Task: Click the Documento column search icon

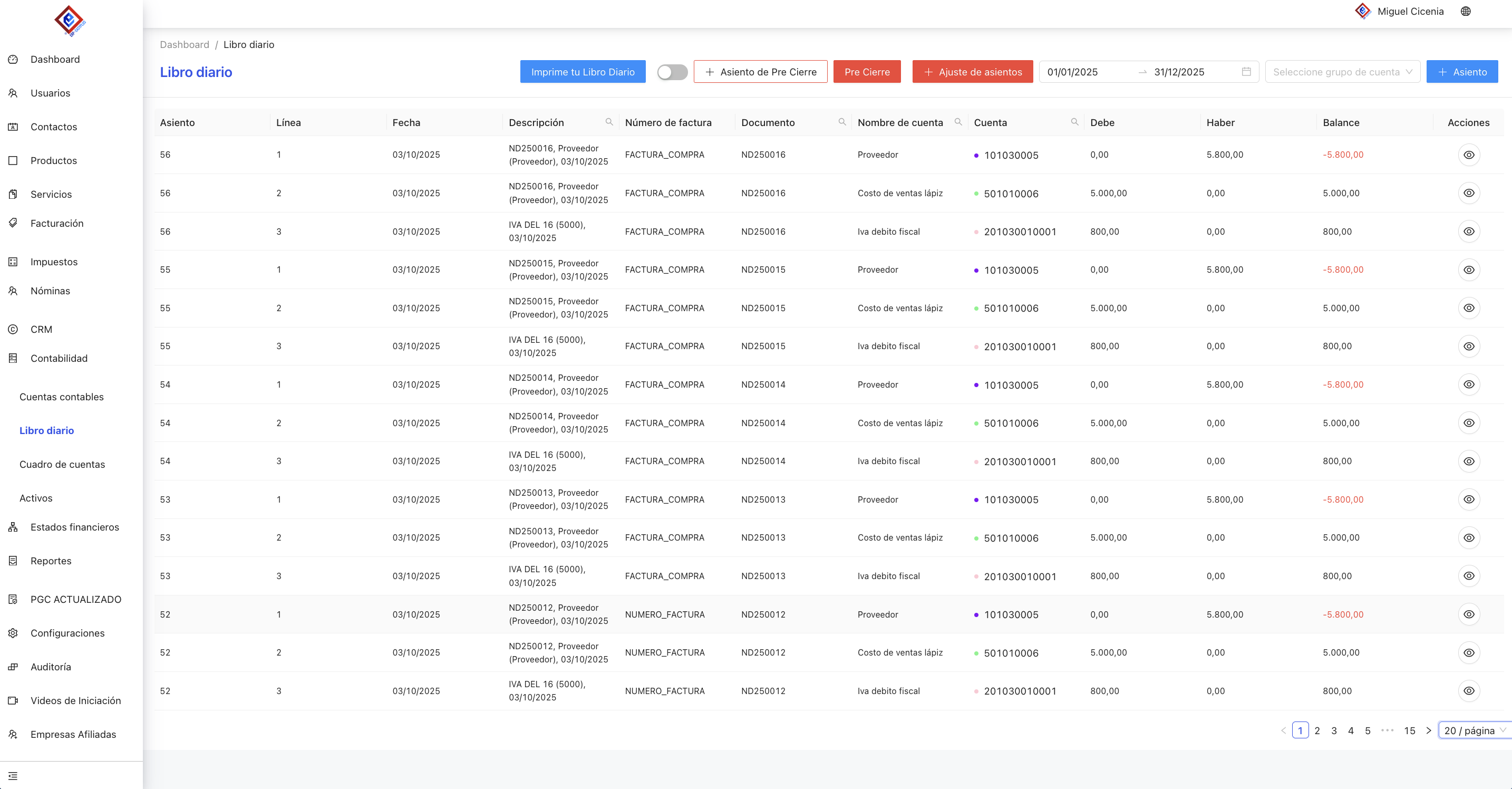Action: click(x=842, y=122)
